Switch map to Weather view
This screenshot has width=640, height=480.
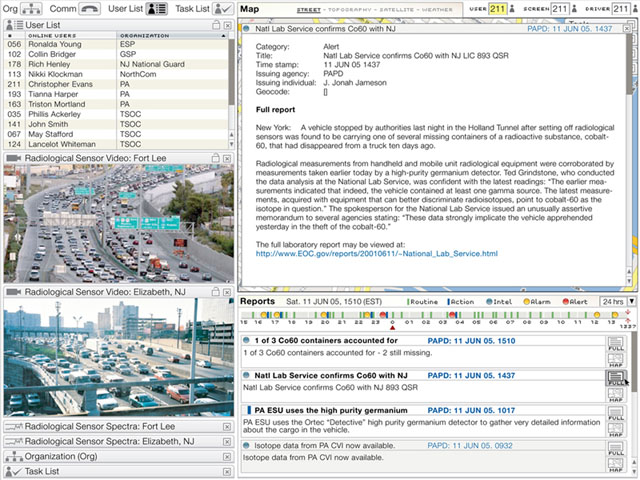click(x=438, y=9)
